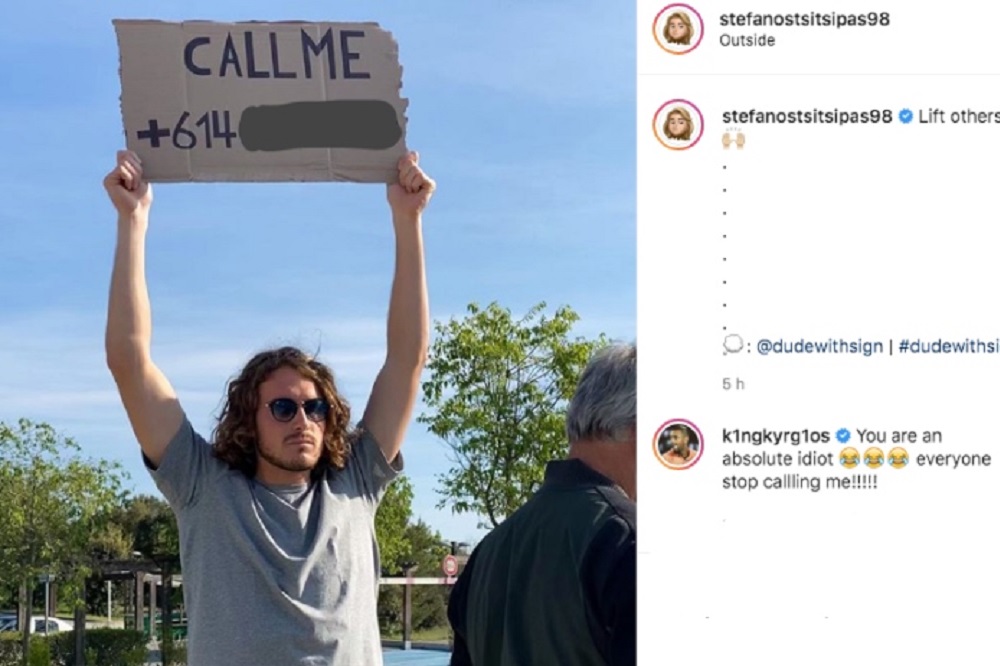Open stefanostsitsipas98 avatar in post header
1000x666 pixels.
point(678,28)
